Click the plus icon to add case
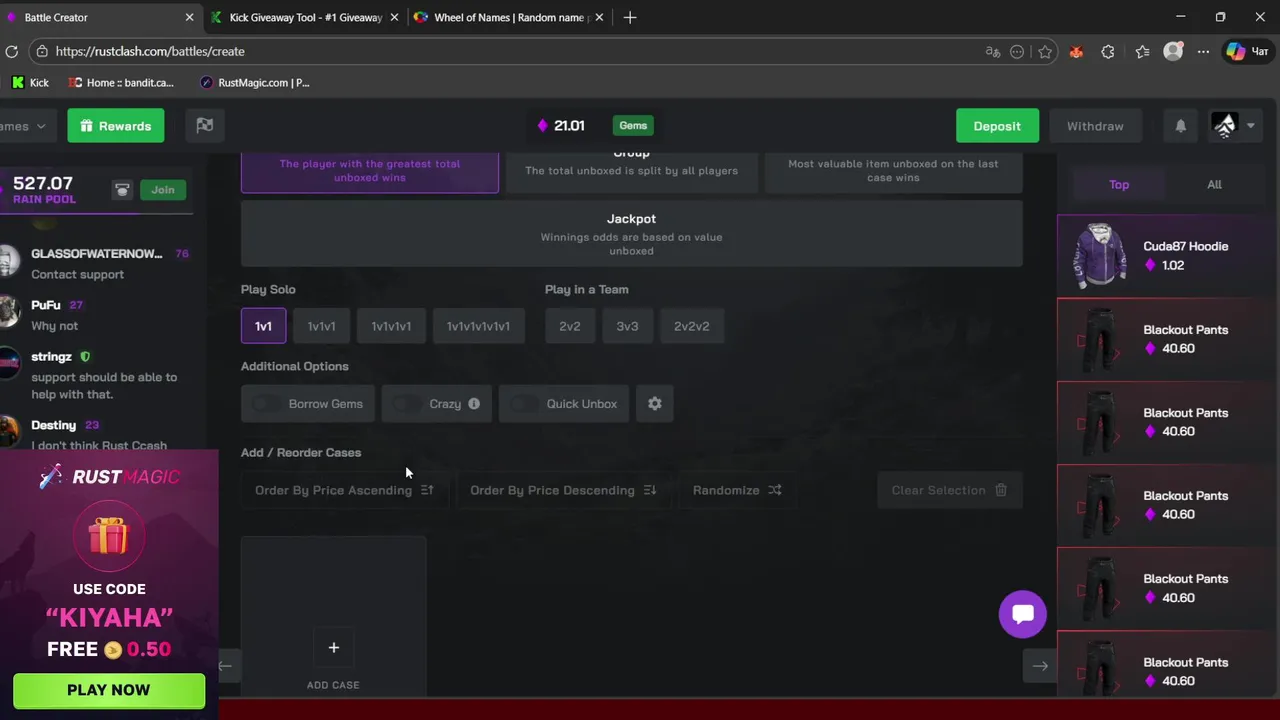The height and width of the screenshot is (720, 1280). (333, 648)
